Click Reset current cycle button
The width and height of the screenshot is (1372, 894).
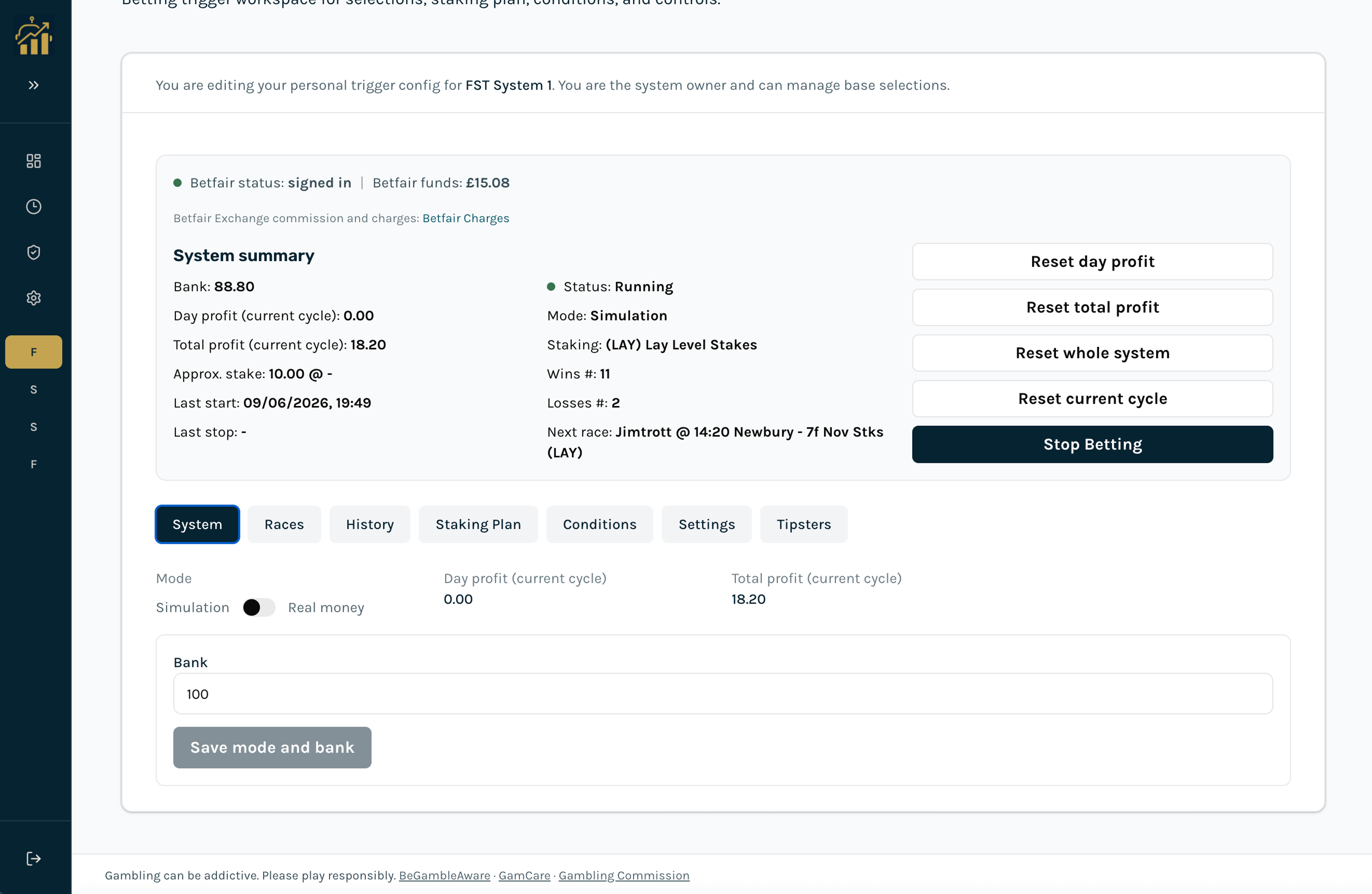pyautogui.click(x=1092, y=399)
